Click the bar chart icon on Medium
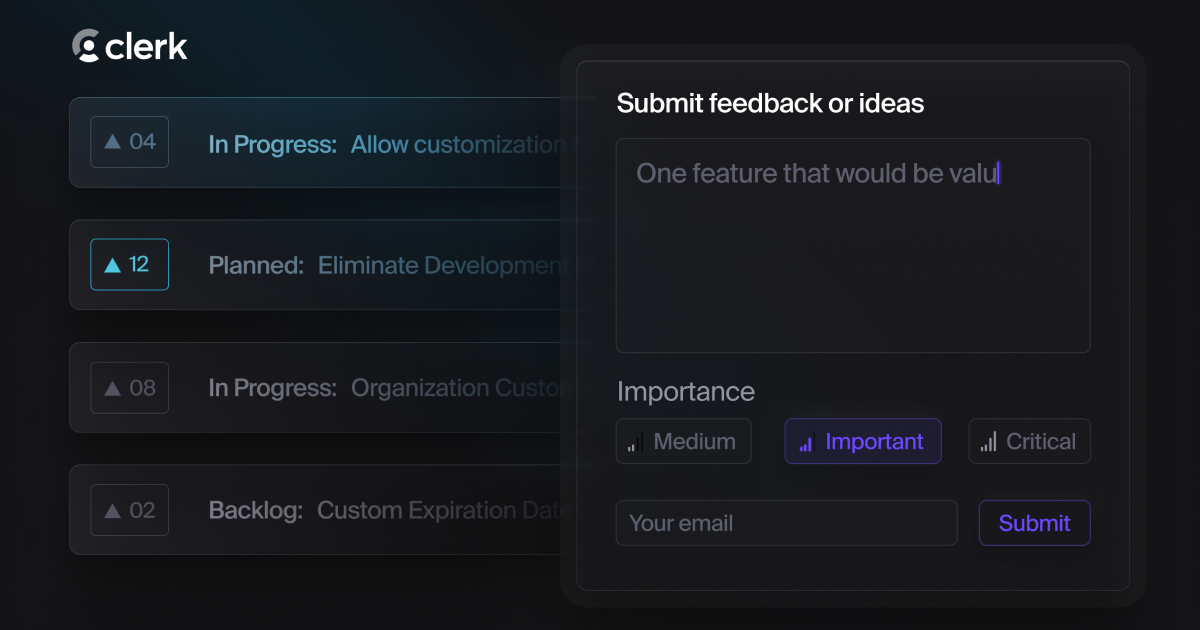 [637, 441]
